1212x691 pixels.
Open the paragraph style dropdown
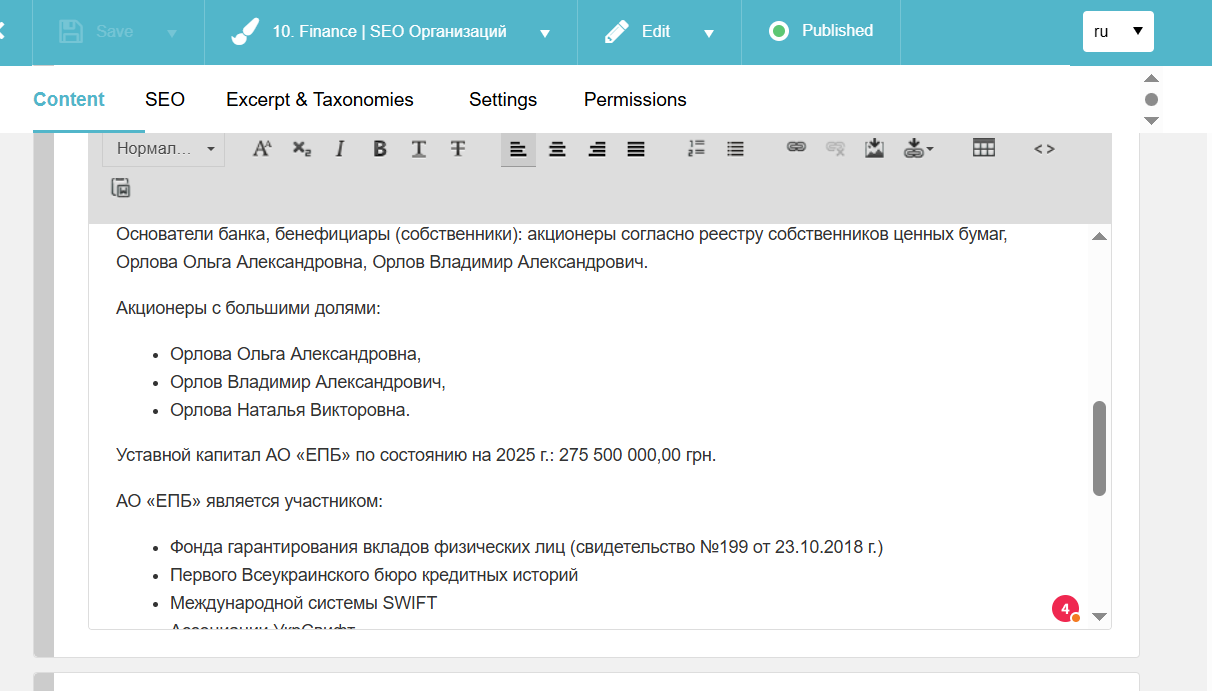coord(164,149)
